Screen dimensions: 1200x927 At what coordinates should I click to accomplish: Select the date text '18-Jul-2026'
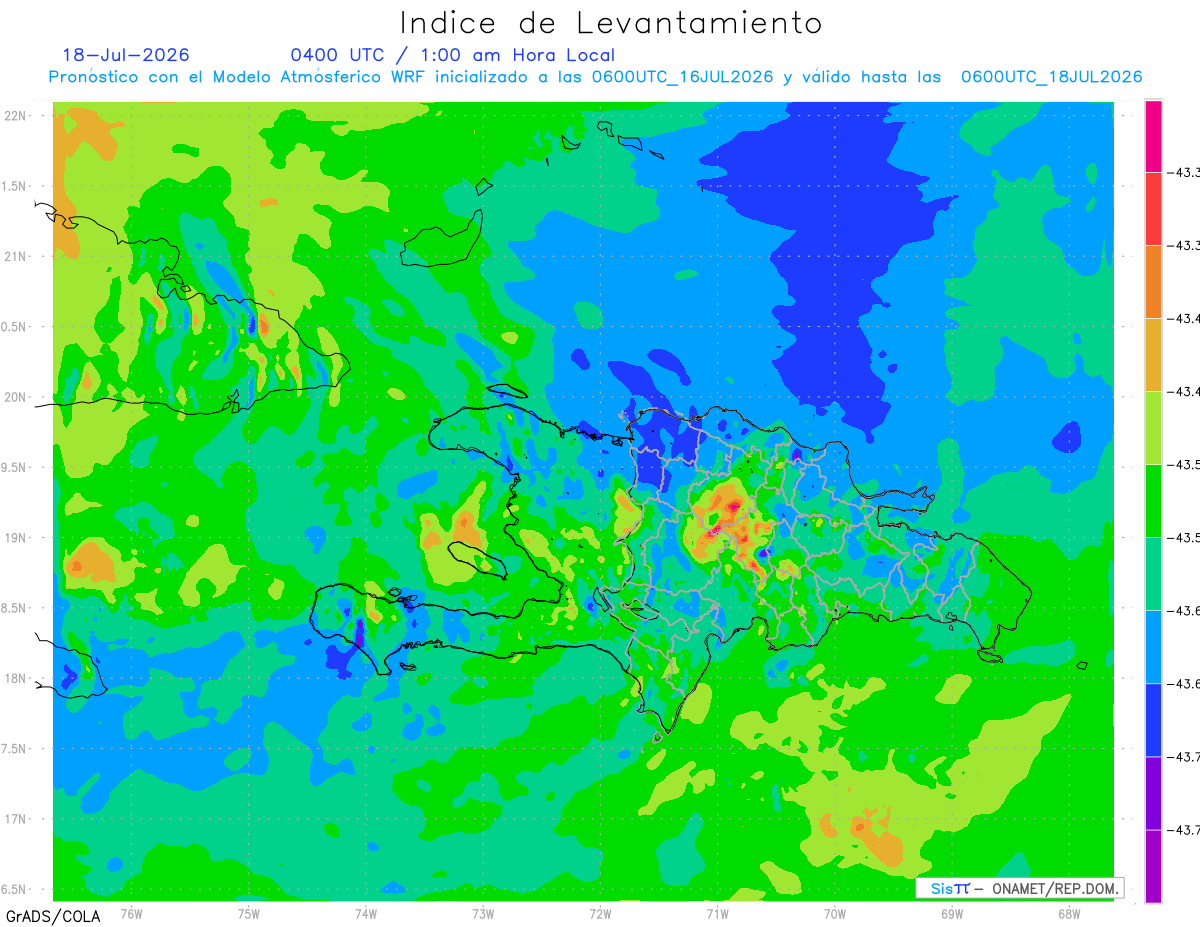click(126, 55)
